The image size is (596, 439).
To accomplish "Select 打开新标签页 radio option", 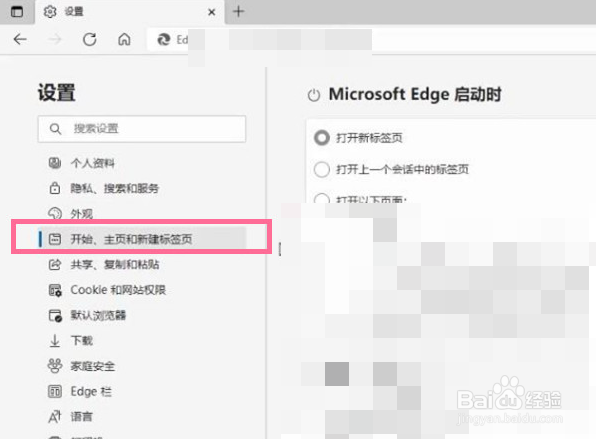I will [x=322, y=138].
